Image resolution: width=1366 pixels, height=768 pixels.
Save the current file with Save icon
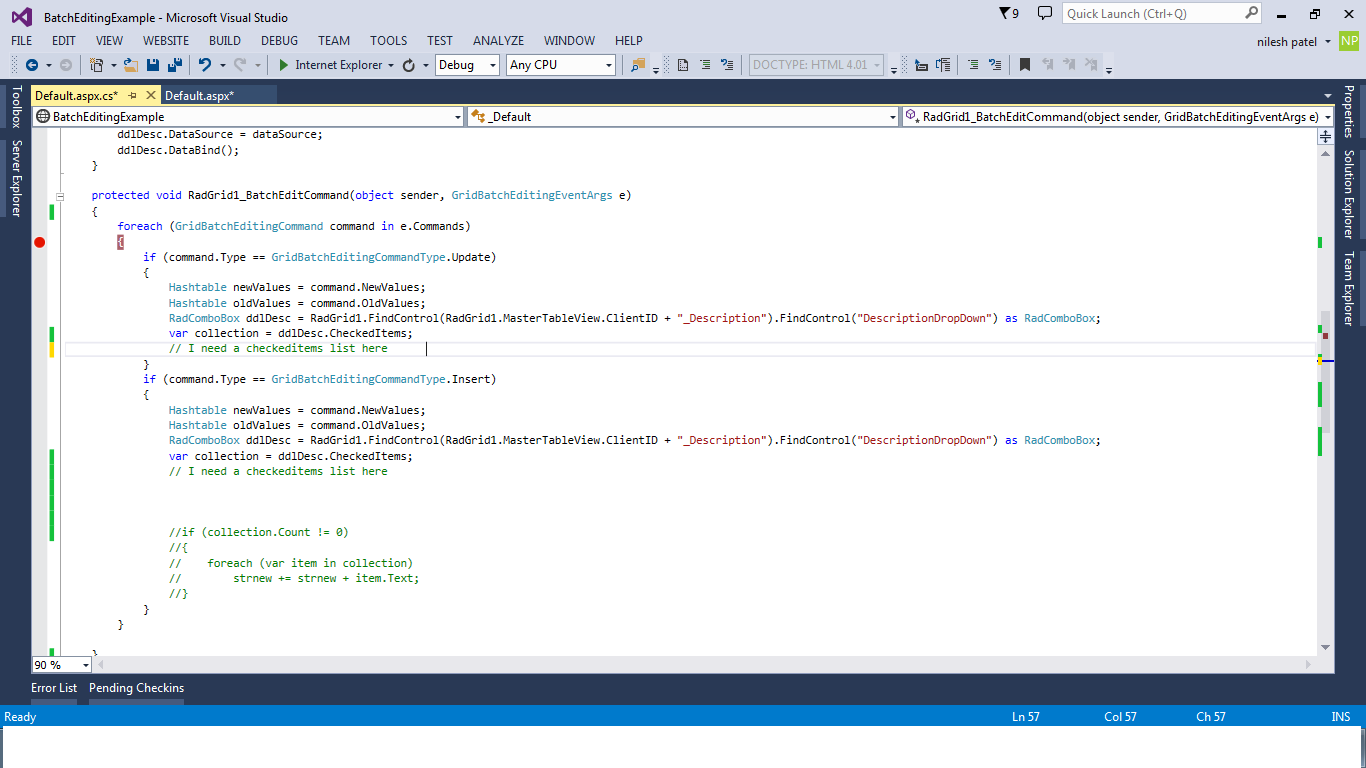point(153,65)
